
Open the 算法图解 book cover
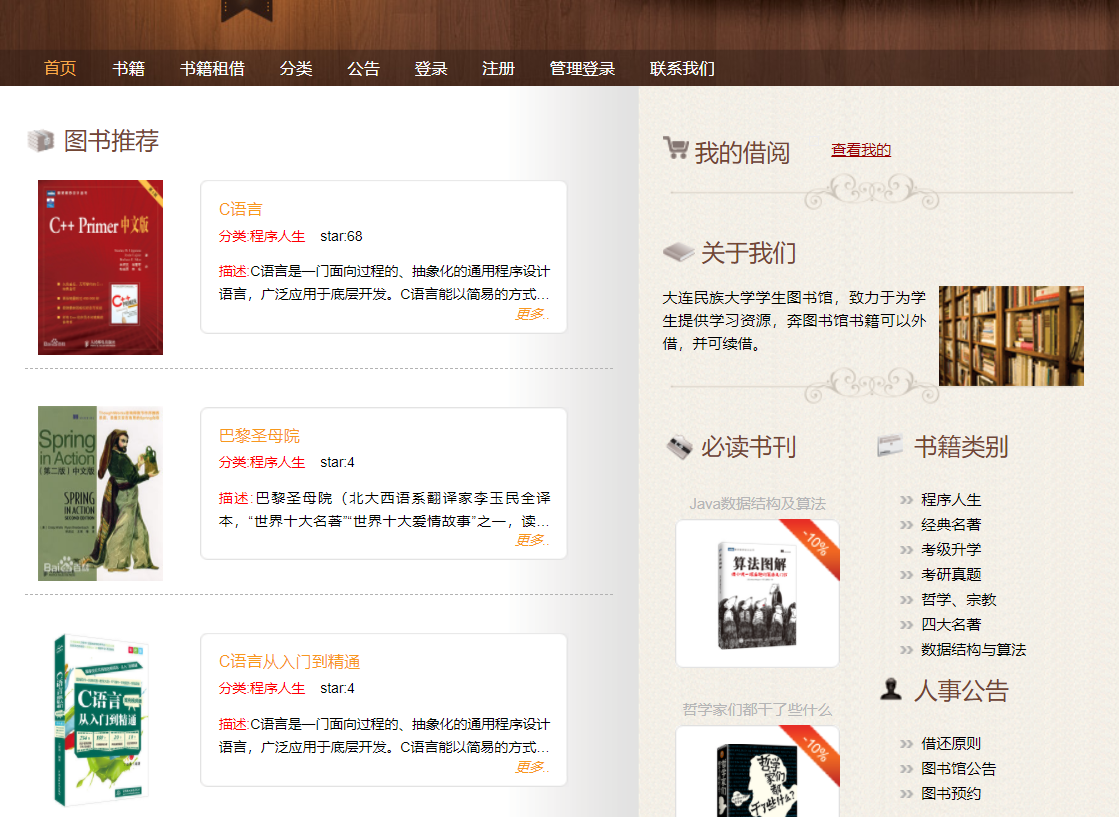click(757, 594)
